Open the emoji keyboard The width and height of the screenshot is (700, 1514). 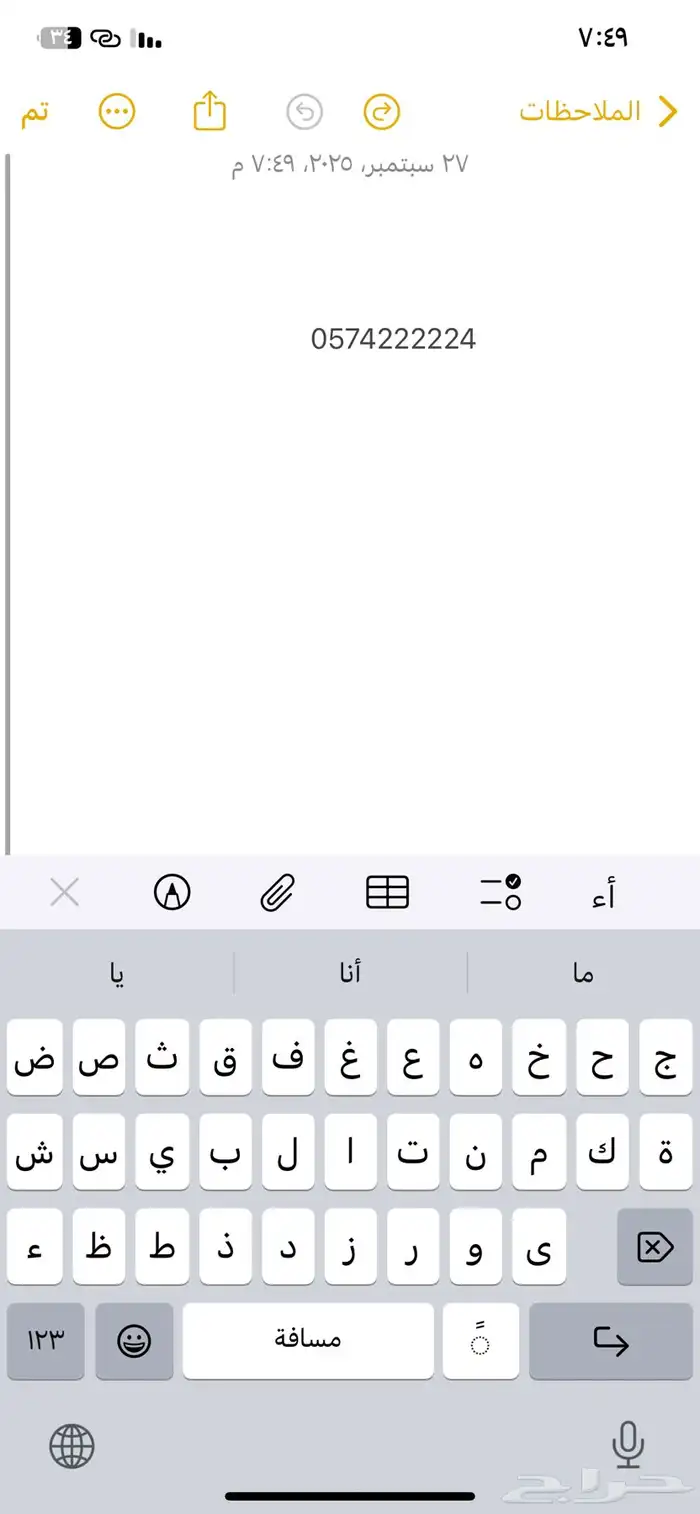point(134,1341)
